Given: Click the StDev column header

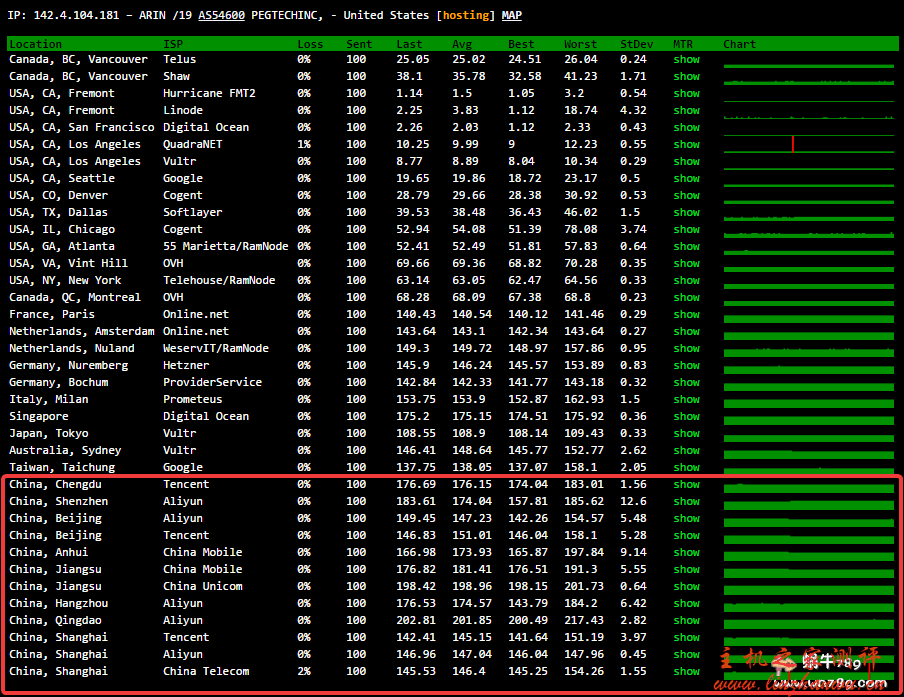Looking at the screenshot, I should 634,44.
